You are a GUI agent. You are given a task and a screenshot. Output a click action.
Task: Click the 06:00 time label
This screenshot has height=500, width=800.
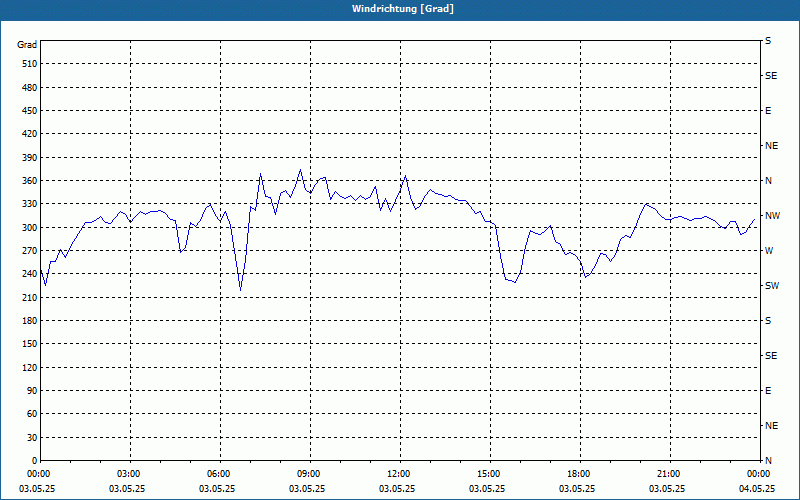click(x=220, y=474)
